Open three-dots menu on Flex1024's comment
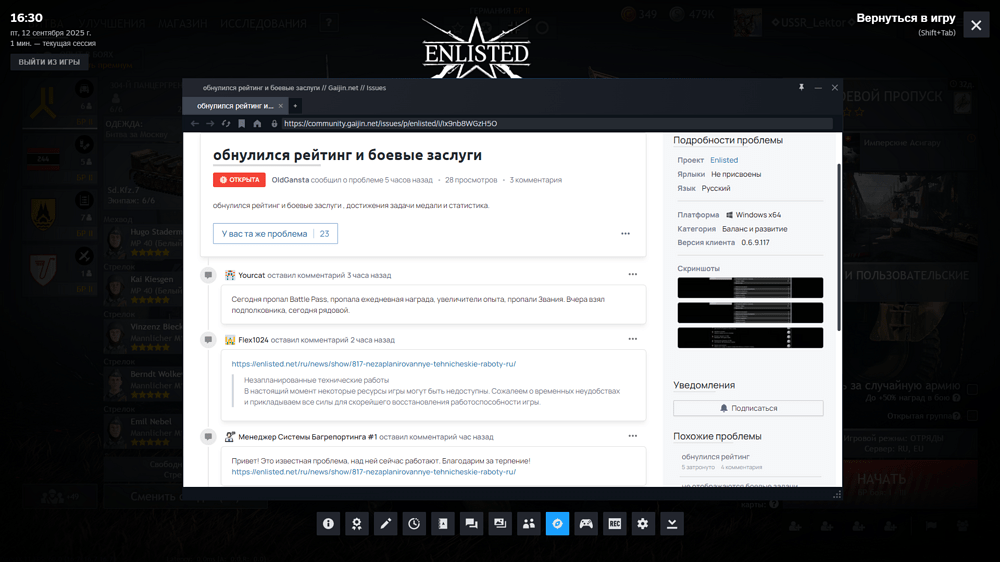This screenshot has height=562, width=1000. pyautogui.click(x=633, y=339)
